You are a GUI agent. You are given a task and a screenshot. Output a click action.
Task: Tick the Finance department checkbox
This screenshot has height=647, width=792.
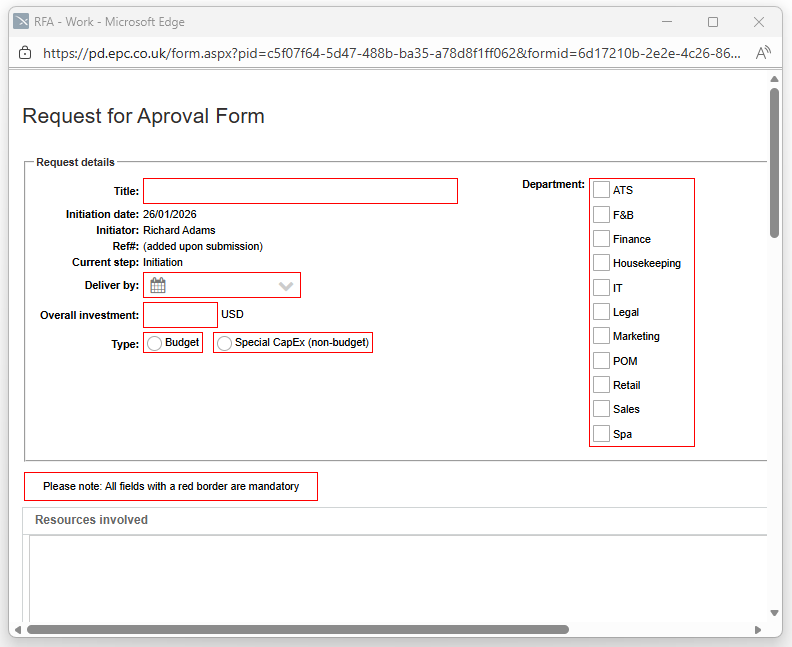click(x=601, y=239)
